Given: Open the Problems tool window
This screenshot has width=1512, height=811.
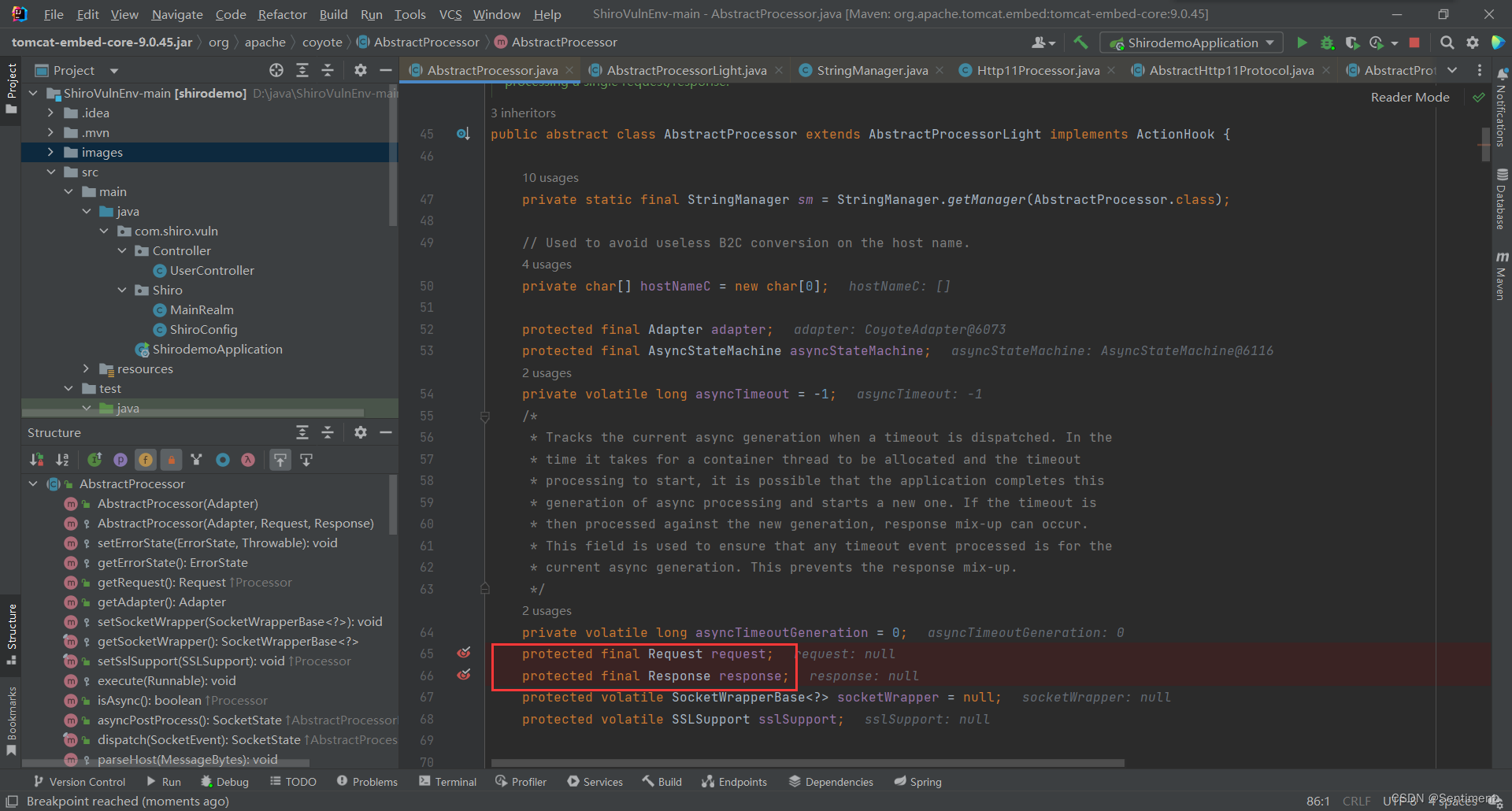Looking at the screenshot, I should (367, 781).
